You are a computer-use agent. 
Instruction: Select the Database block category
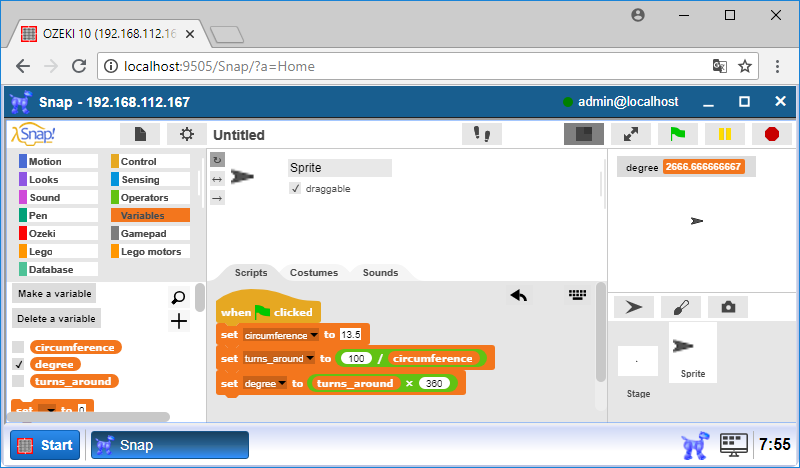click(x=58, y=269)
